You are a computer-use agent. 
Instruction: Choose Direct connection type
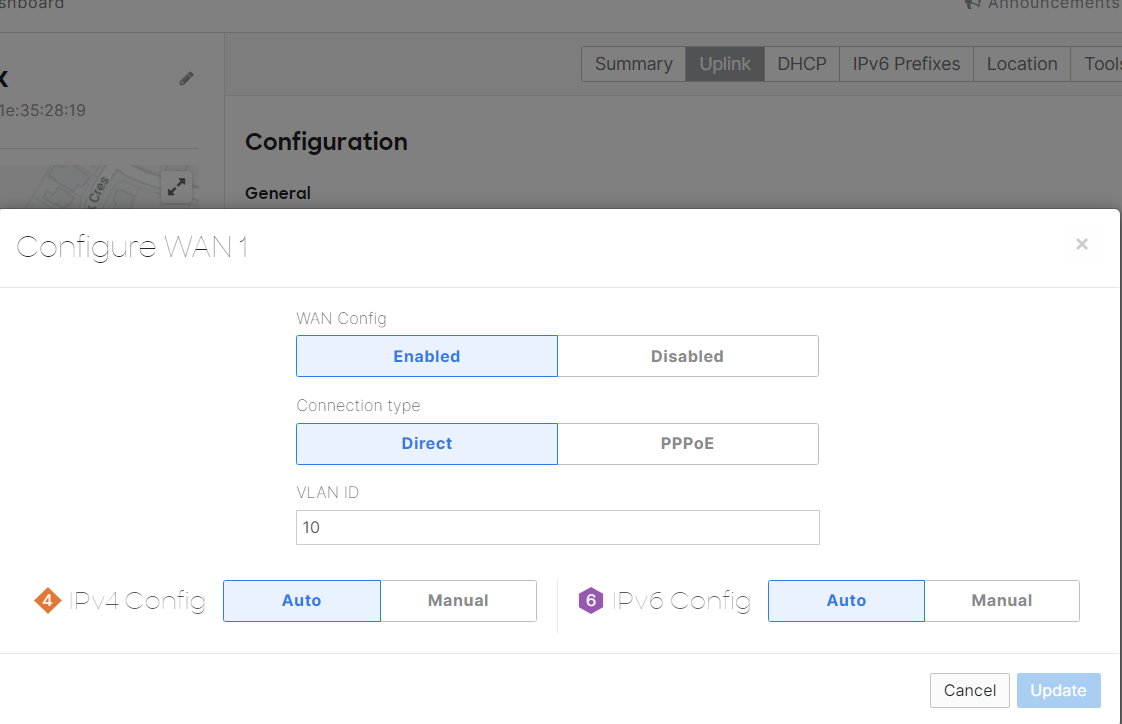426,444
